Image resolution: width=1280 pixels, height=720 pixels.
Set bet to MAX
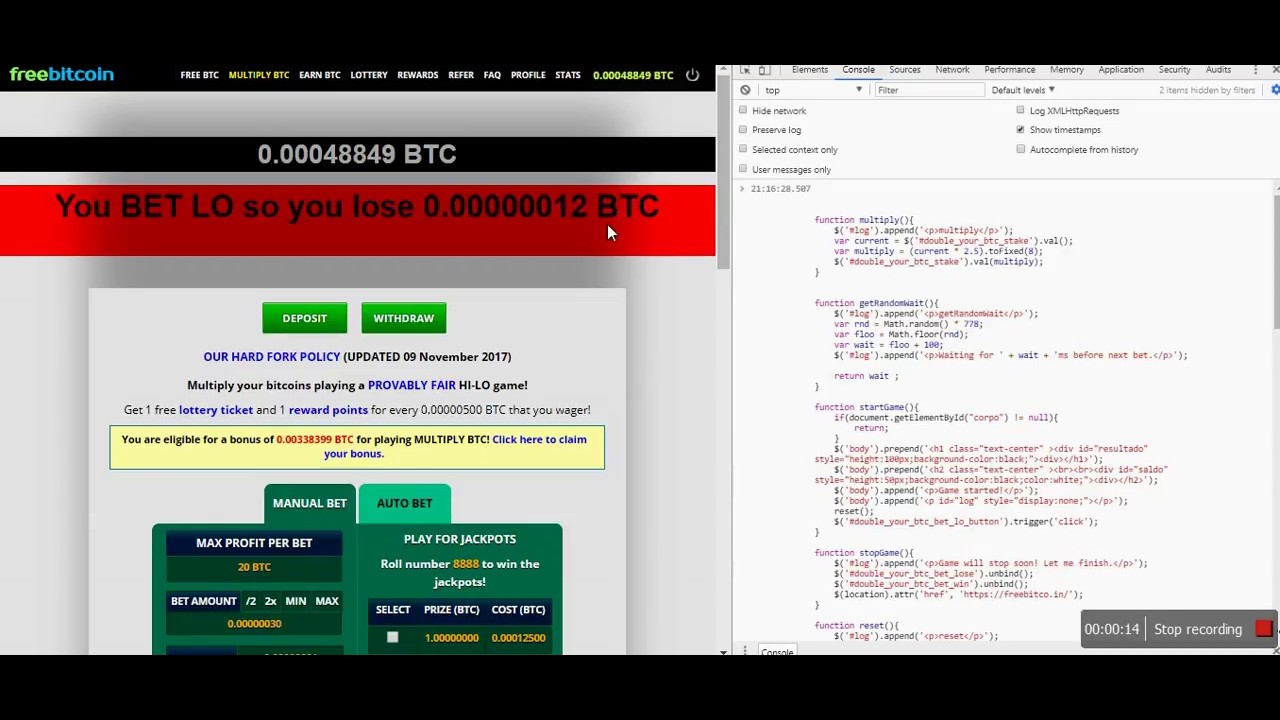[327, 601]
